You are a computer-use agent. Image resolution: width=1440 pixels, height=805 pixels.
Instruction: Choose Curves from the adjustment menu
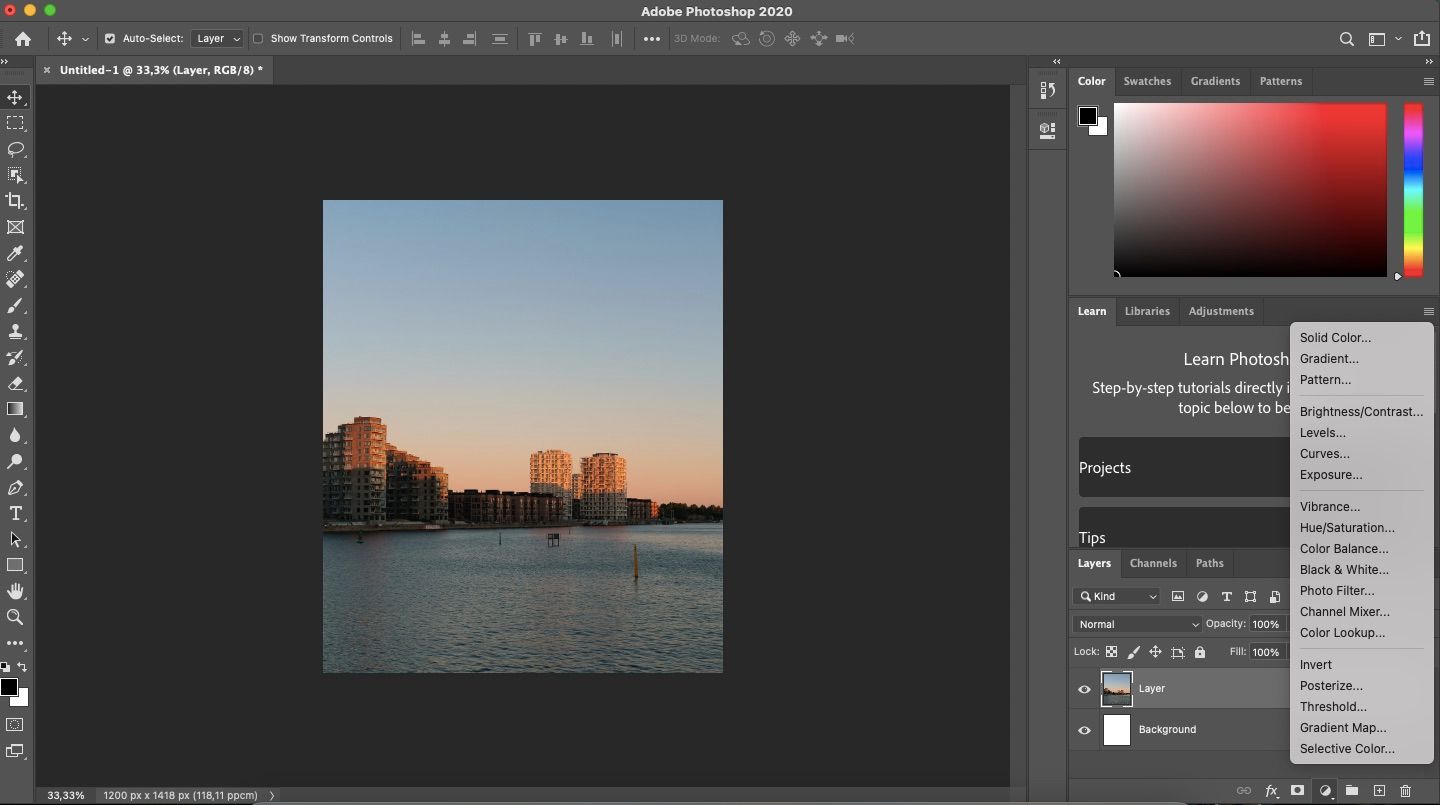click(1324, 453)
